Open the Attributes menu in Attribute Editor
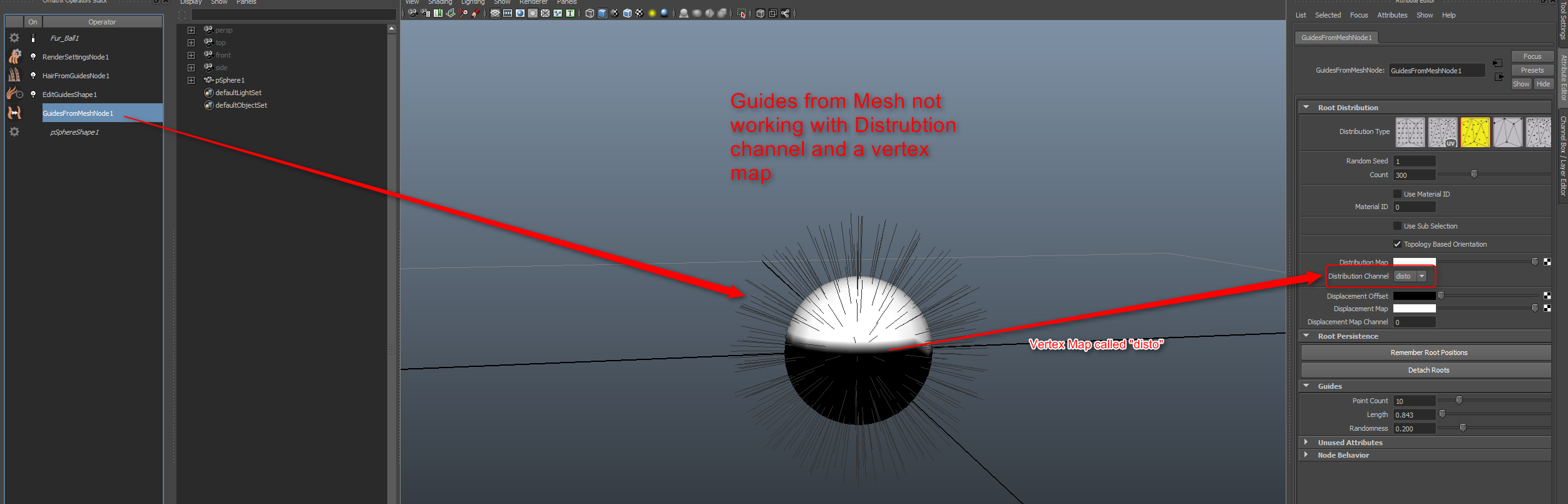 click(x=1391, y=15)
